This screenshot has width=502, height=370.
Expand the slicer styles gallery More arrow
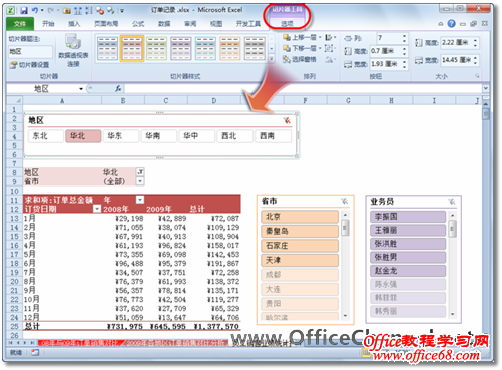point(272,59)
